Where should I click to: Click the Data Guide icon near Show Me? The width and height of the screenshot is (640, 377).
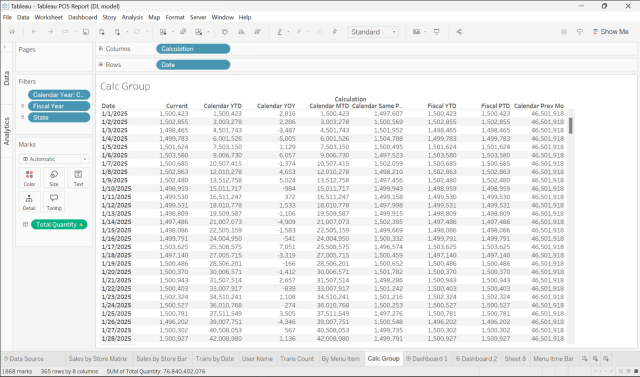coord(564,32)
